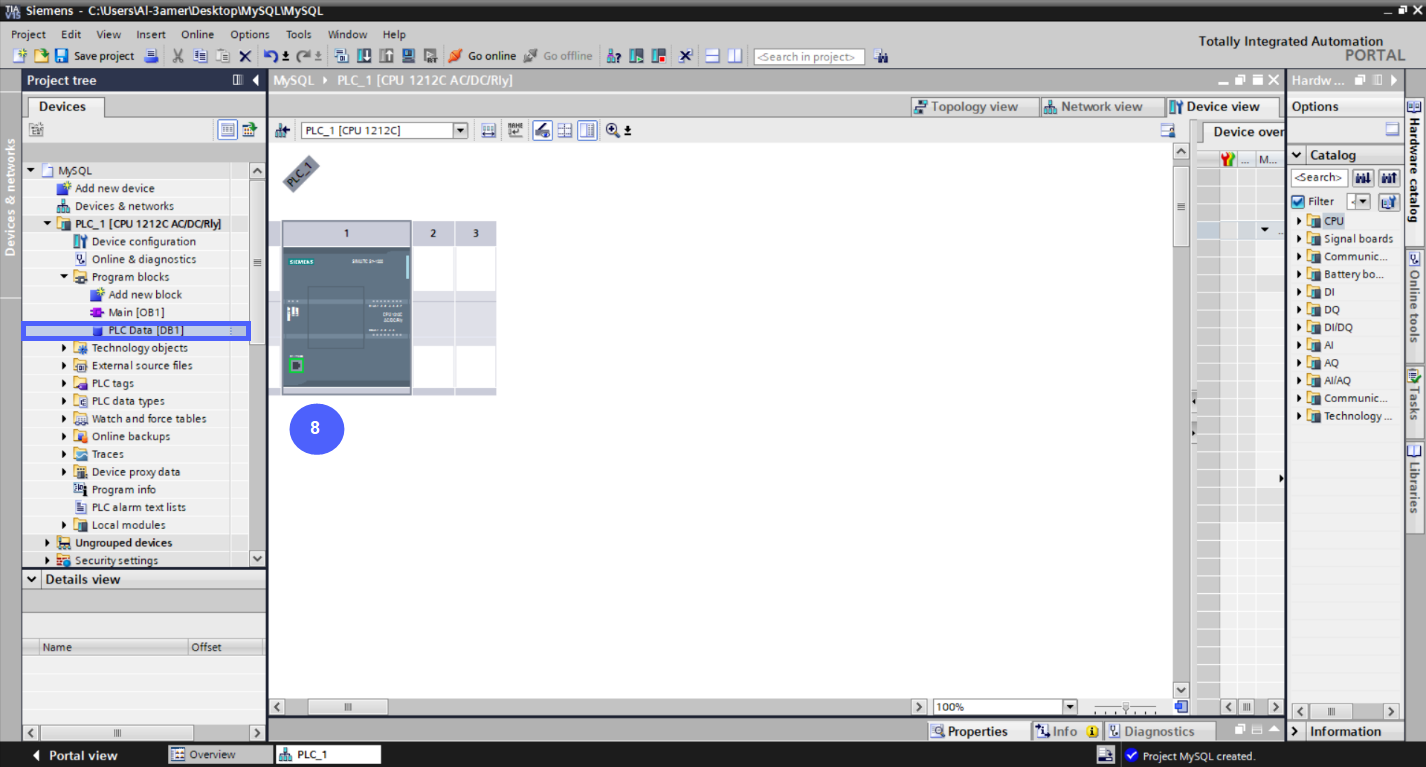This screenshot has width=1426, height=767.
Task: Split editor space horizontally icon
Action: pyautogui.click(x=713, y=56)
